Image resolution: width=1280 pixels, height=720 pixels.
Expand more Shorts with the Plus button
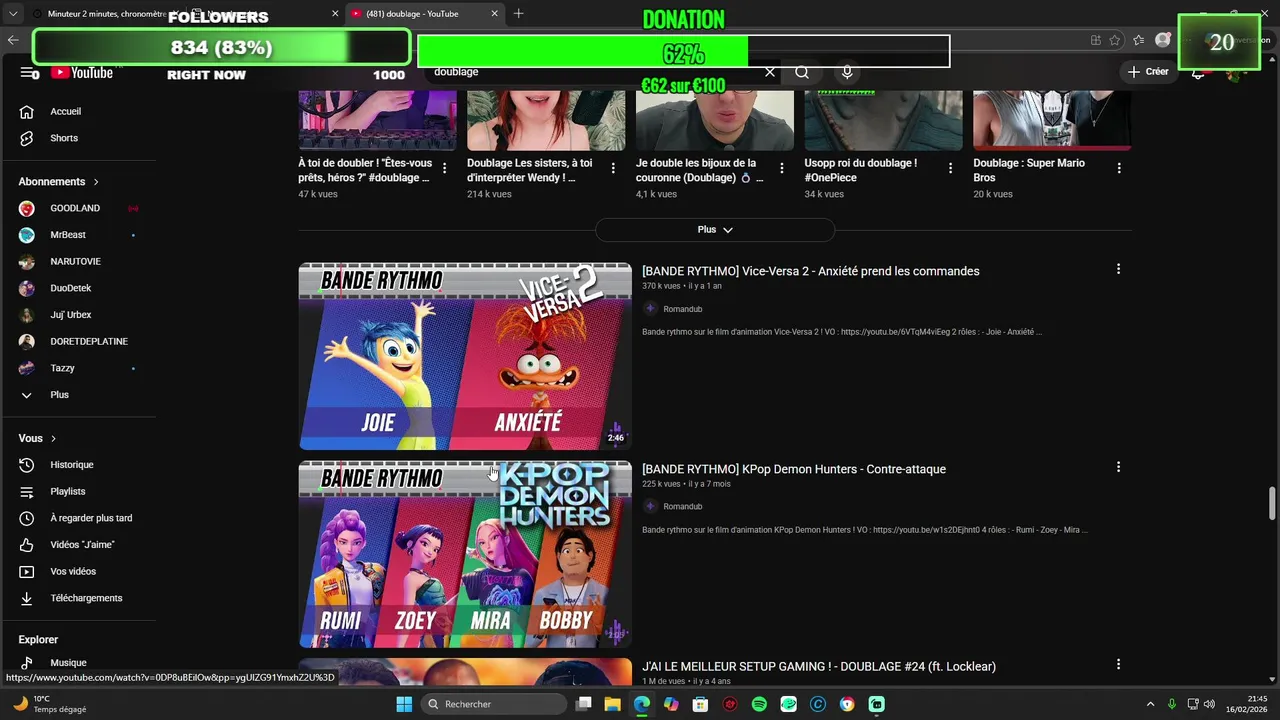[715, 230]
